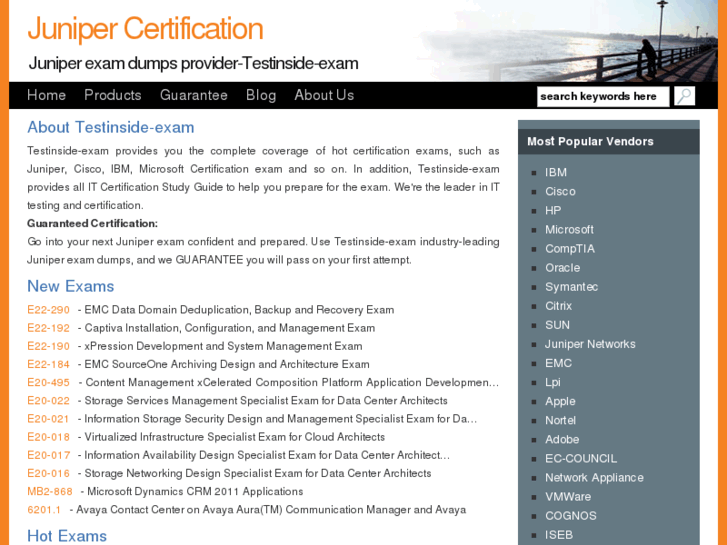Click Captiva Installation, Configuration exam title
Image resolution: width=727 pixels, height=545 pixels.
point(230,328)
